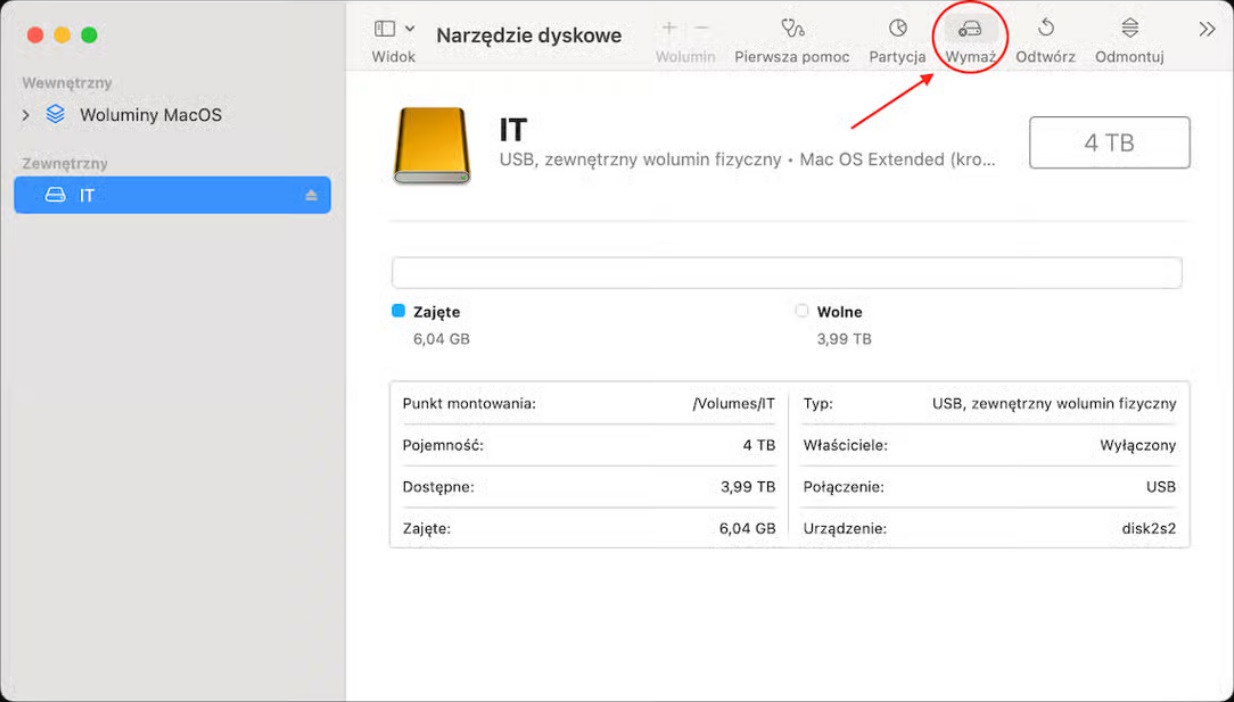Viewport: 1234px width, 702px height.
Task: Click the yellow external drive icon
Action: [431, 146]
